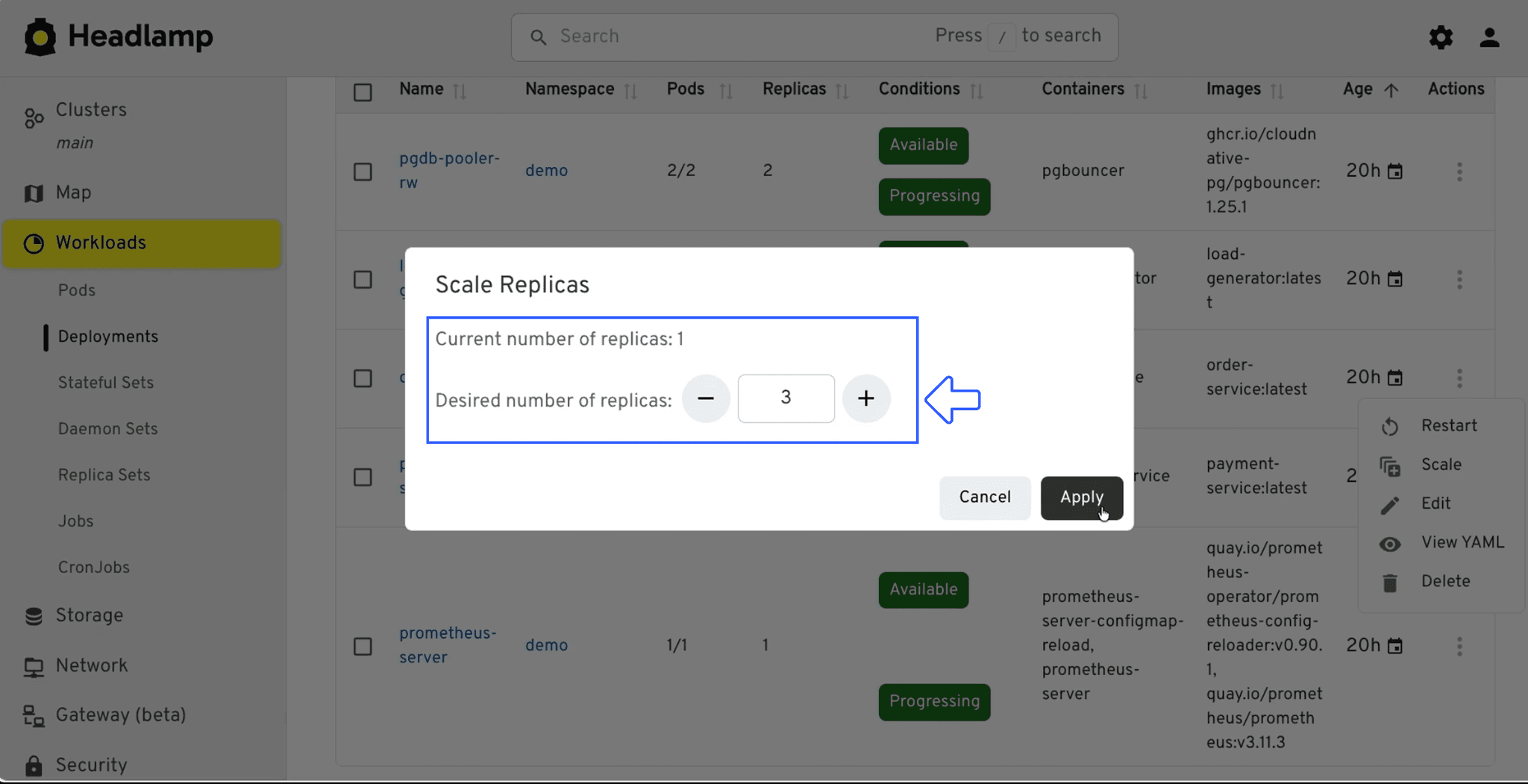Check the load-generator row checkbox

[x=363, y=280]
